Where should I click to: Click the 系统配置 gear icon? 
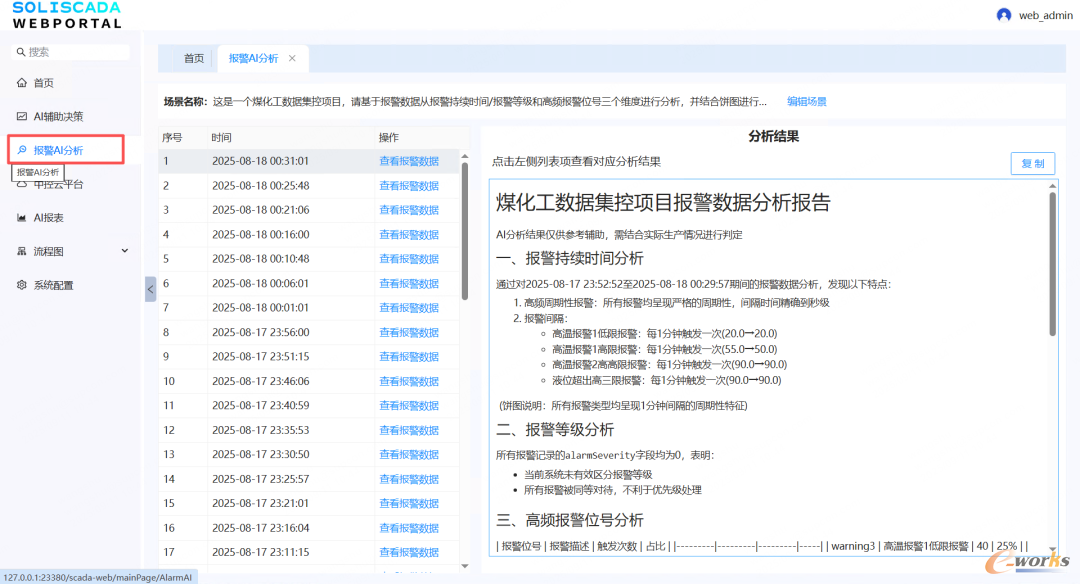pyautogui.click(x=21, y=285)
